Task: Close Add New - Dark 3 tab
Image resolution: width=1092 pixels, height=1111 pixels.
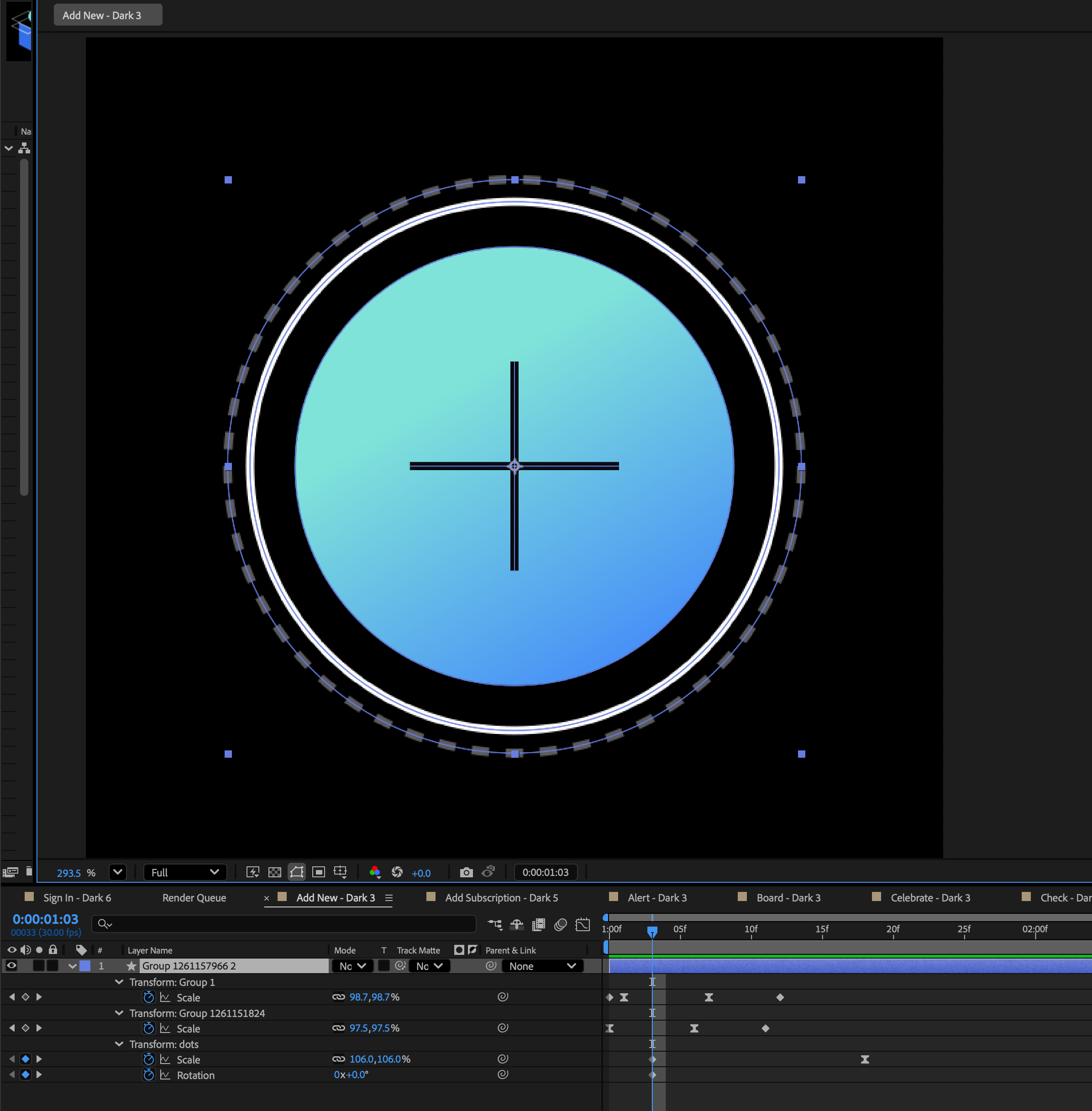Action: click(x=266, y=898)
